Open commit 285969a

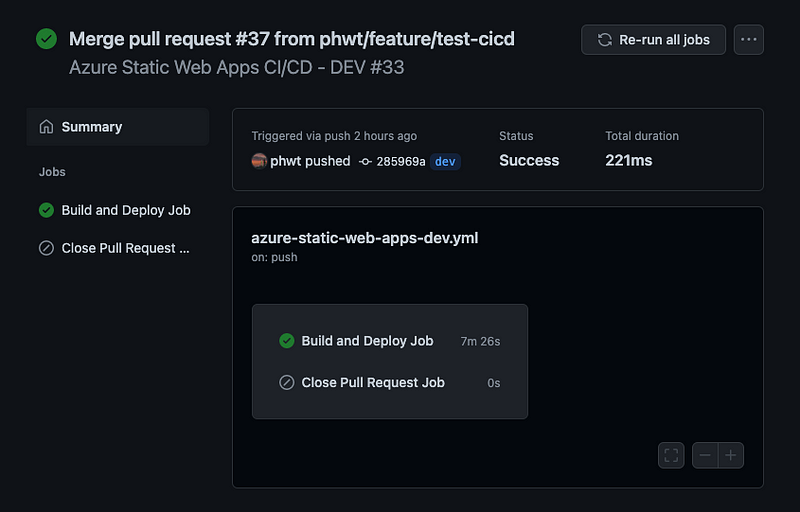pos(401,162)
